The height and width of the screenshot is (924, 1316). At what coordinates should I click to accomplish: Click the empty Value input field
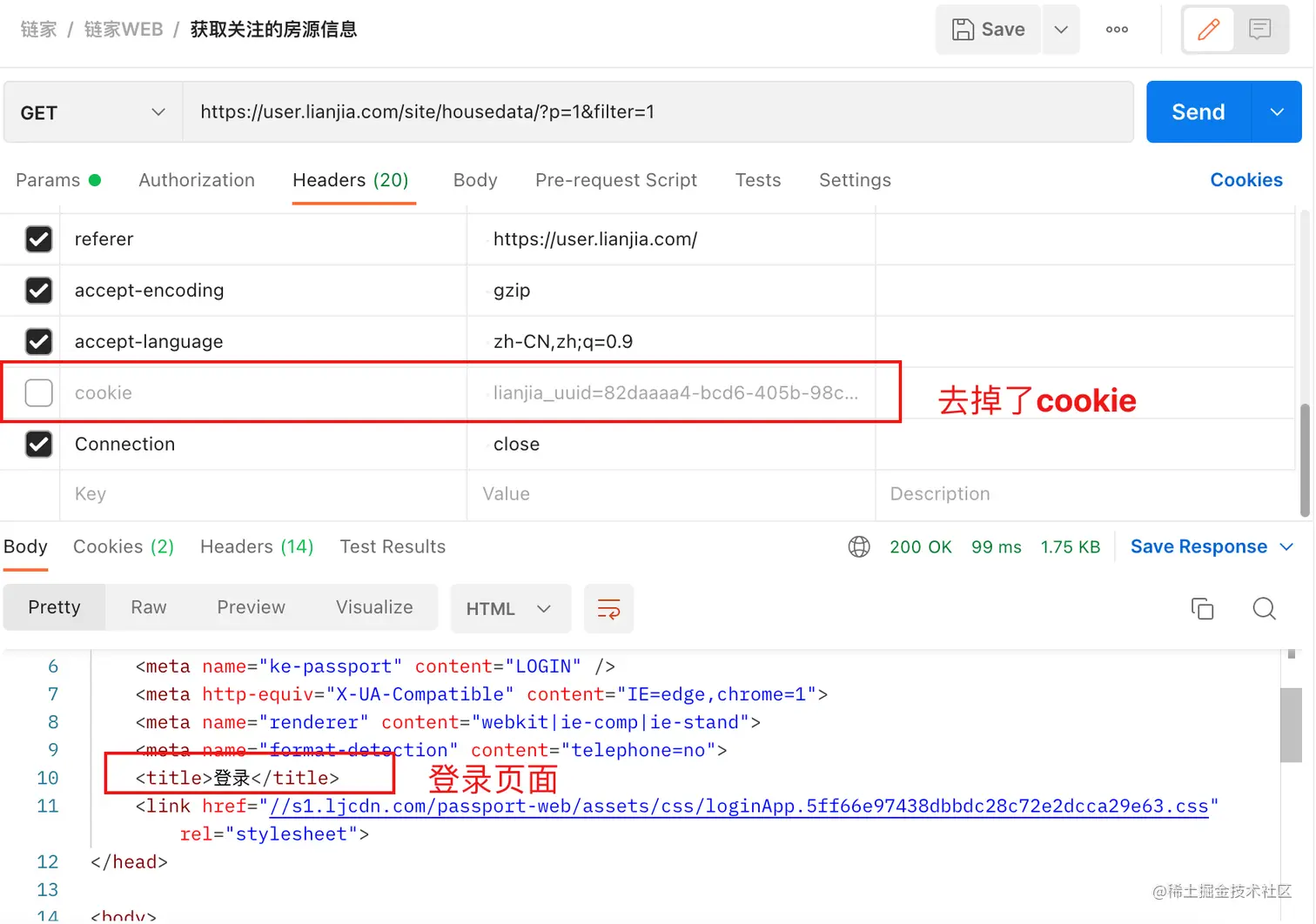tap(671, 494)
